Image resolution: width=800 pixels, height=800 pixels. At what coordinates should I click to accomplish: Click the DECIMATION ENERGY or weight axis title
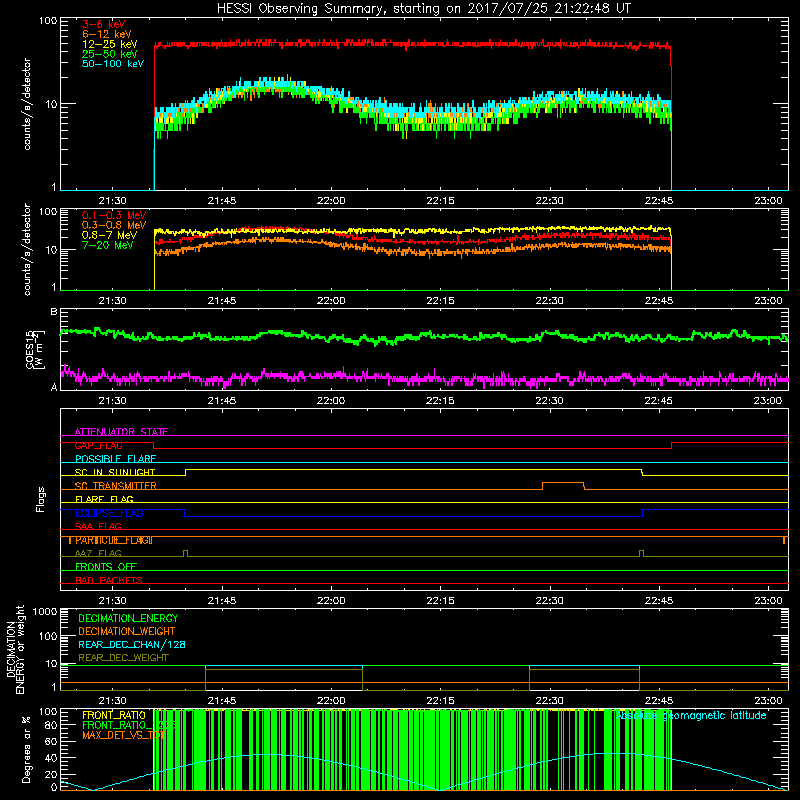[x=15, y=649]
